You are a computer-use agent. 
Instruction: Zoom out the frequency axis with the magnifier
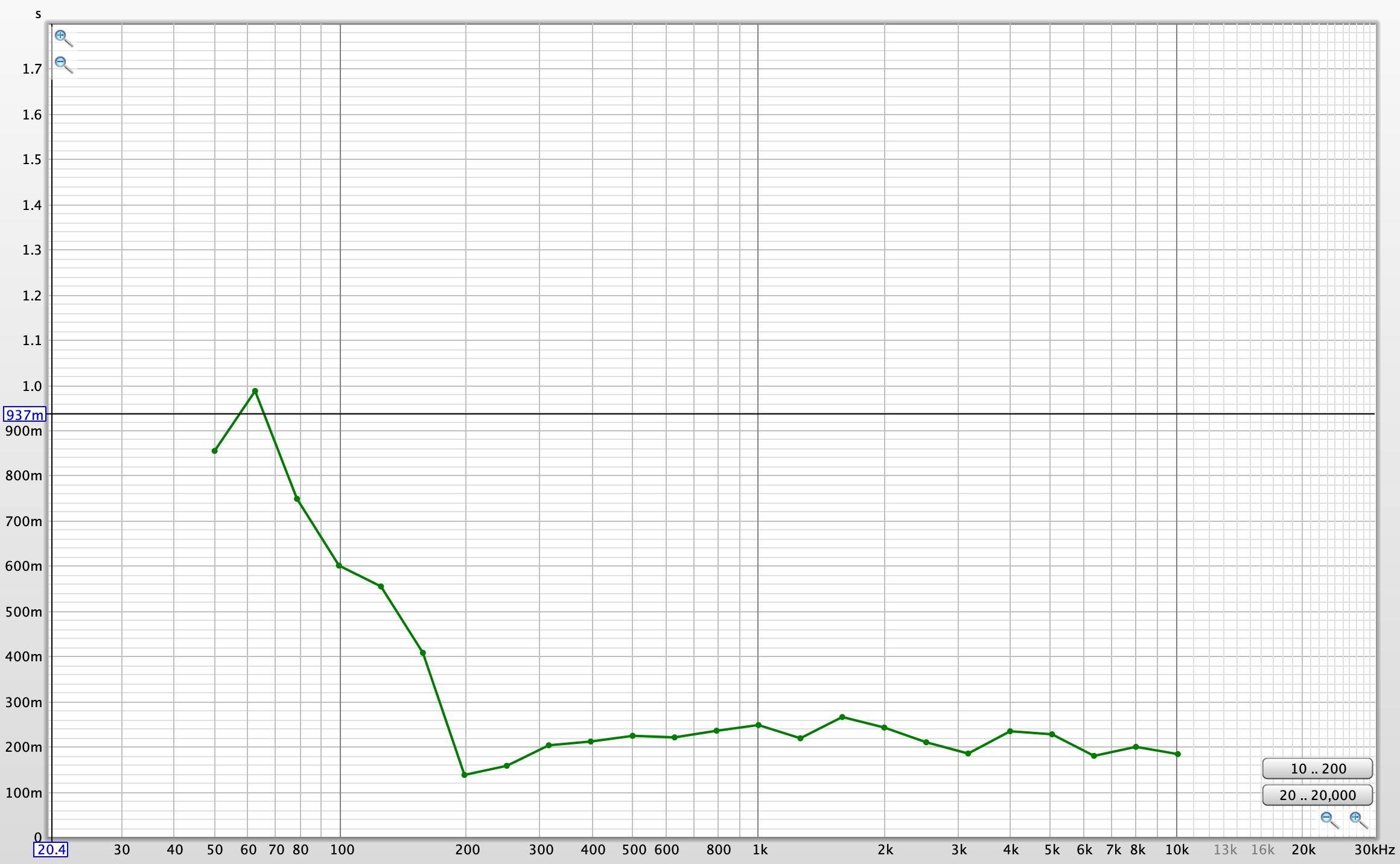tap(1329, 819)
